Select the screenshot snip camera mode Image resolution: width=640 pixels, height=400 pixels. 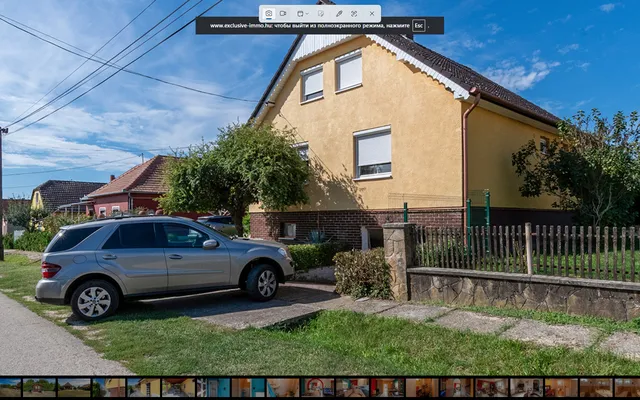tap(269, 13)
